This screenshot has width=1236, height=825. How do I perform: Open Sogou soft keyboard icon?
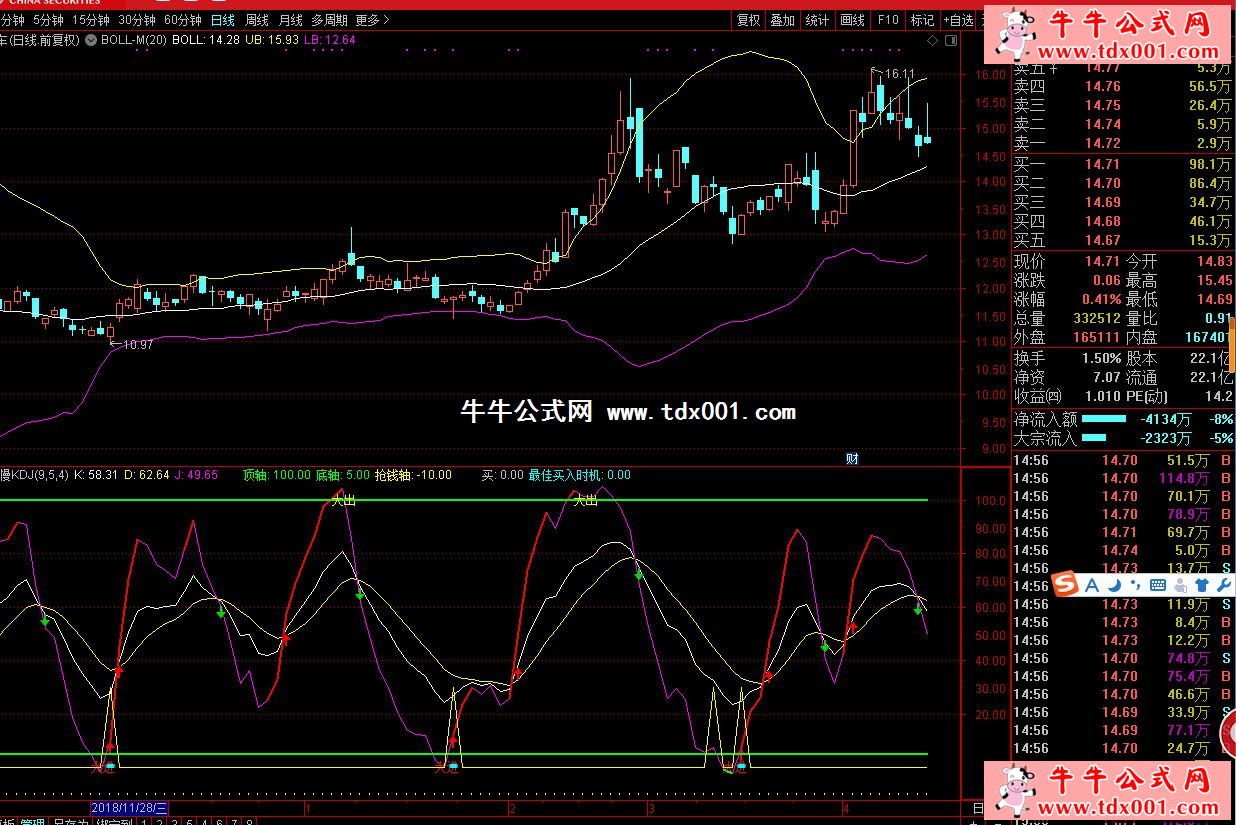(x=1158, y=584)
